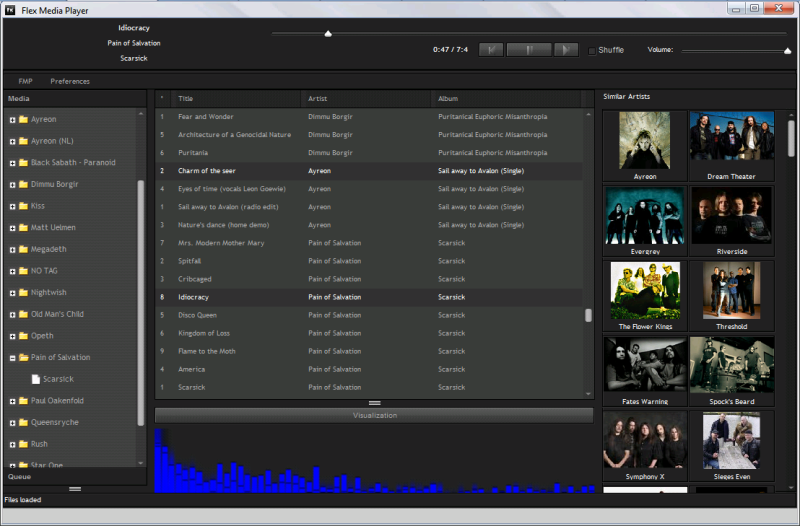Image resolution: width=800 pixels, height=526 pixels.
Task: Click the Flex Media Player title bar icon
Action: pos(10,10)
